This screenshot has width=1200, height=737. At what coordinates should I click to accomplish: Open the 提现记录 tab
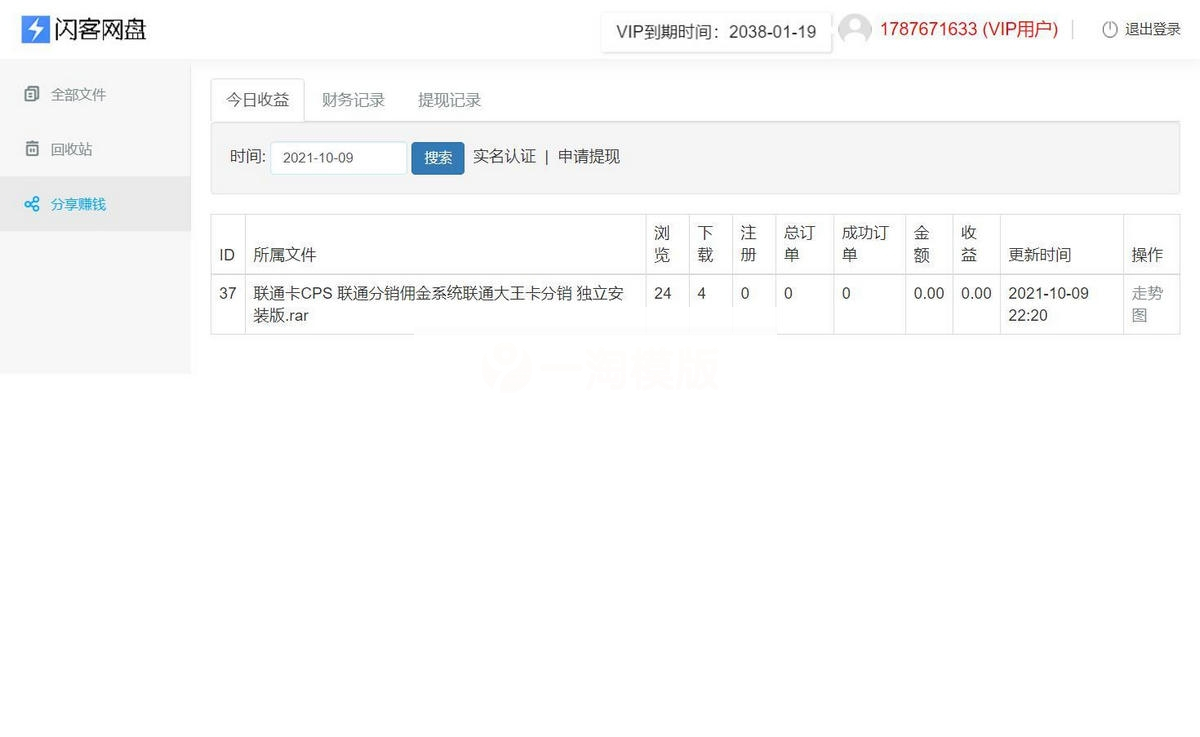click(x=449, y=100)
